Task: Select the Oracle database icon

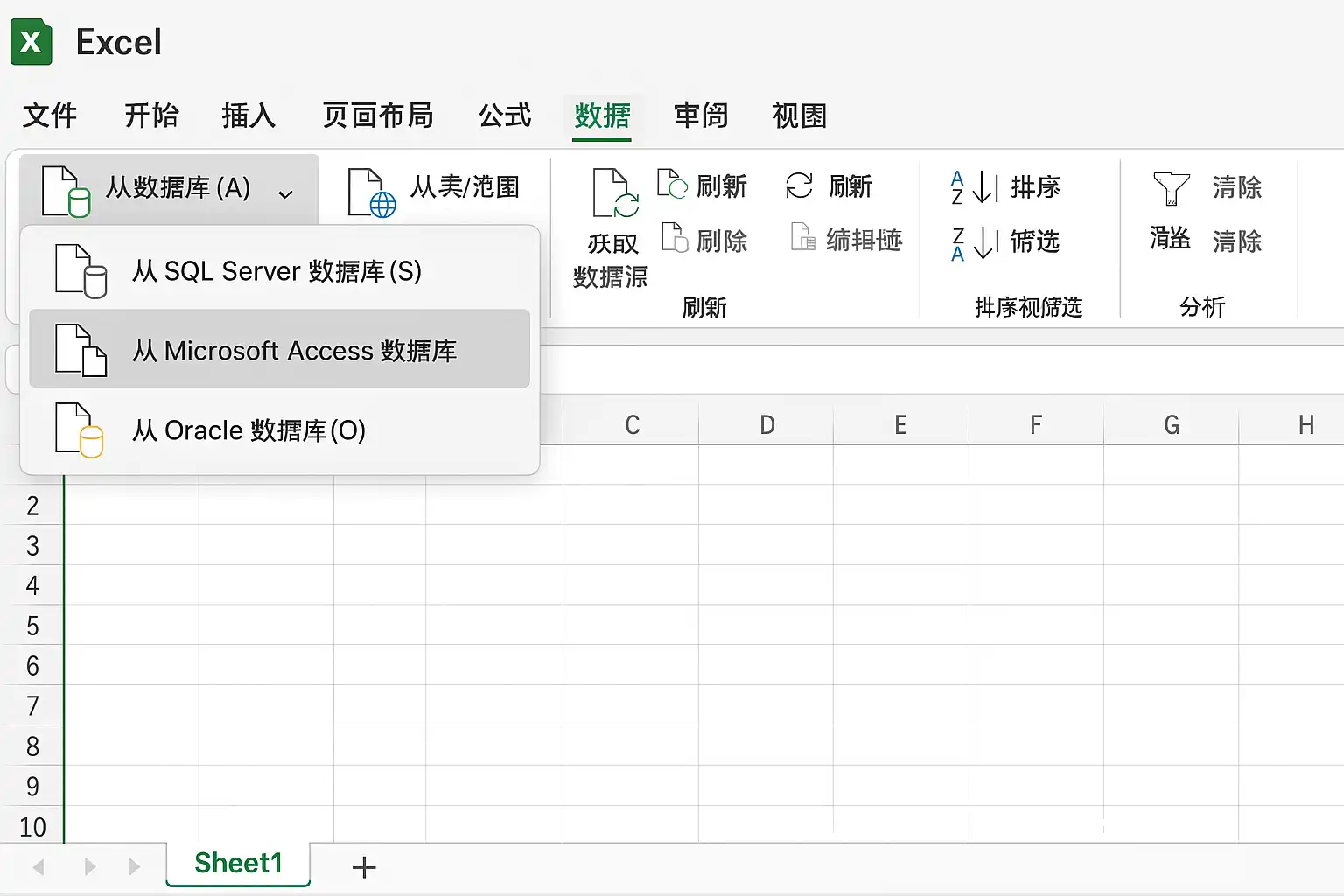Action: click(80, 430)
